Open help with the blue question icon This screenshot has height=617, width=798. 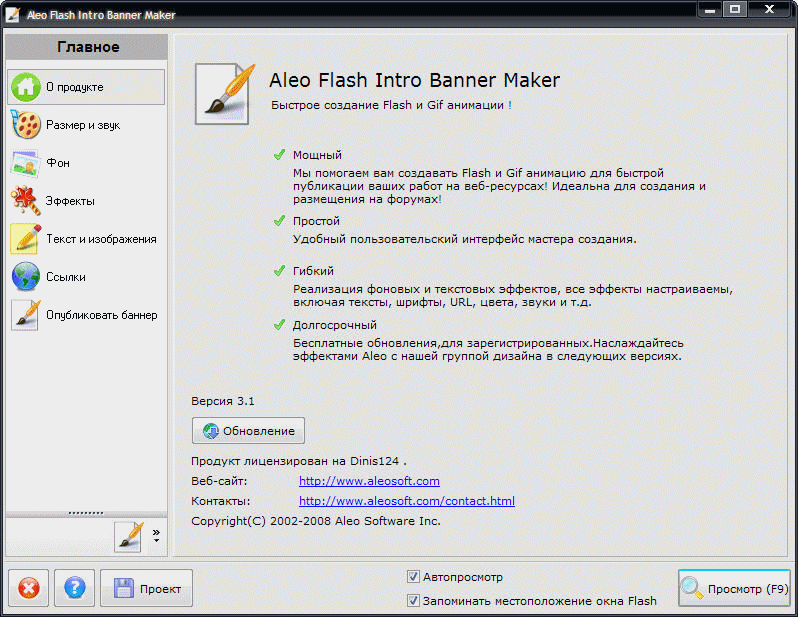point(74,588)
